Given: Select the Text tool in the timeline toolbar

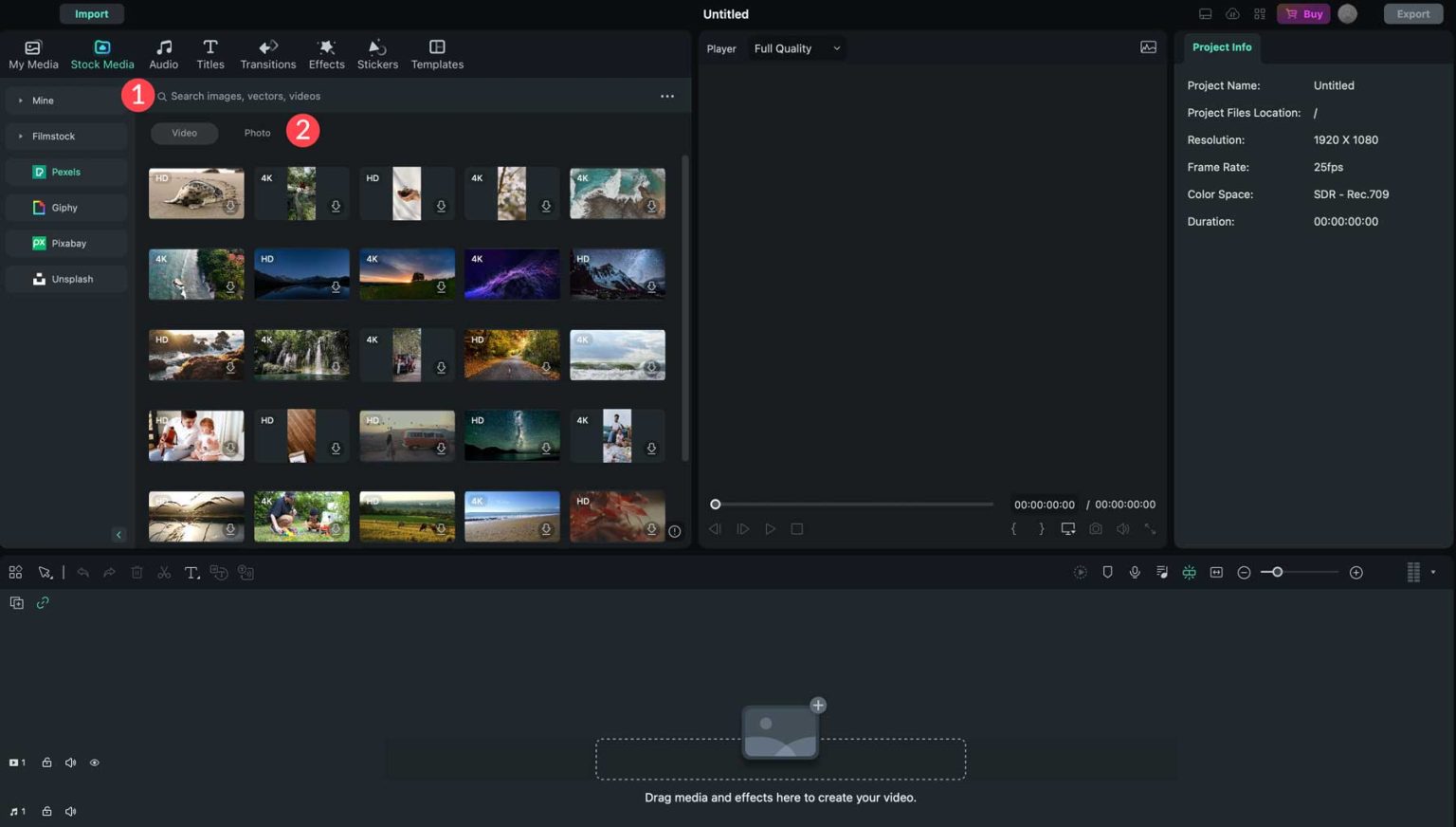Looking at the screenshot, I should 191,572.
